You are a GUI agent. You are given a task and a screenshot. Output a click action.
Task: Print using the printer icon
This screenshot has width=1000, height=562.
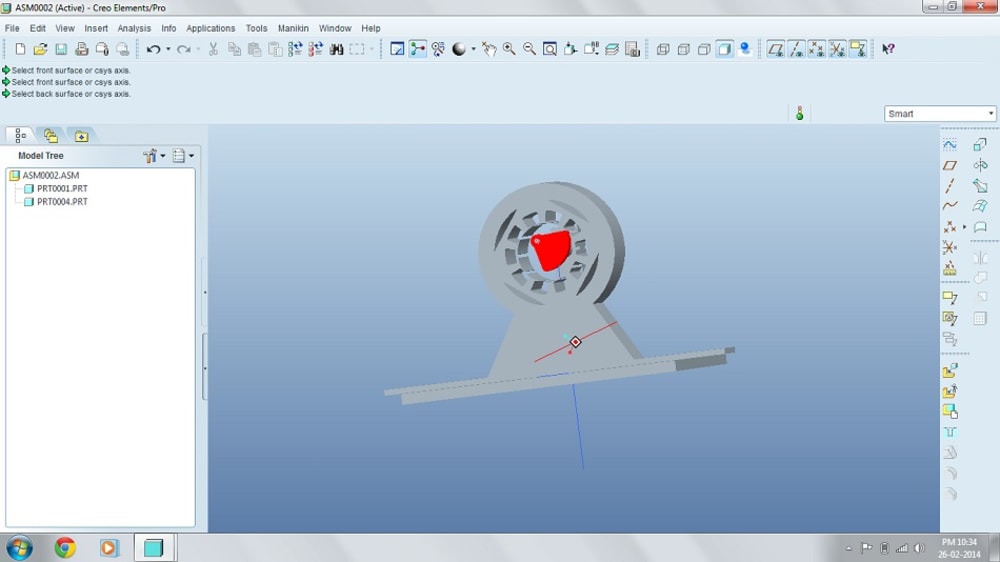click(82, 49)
